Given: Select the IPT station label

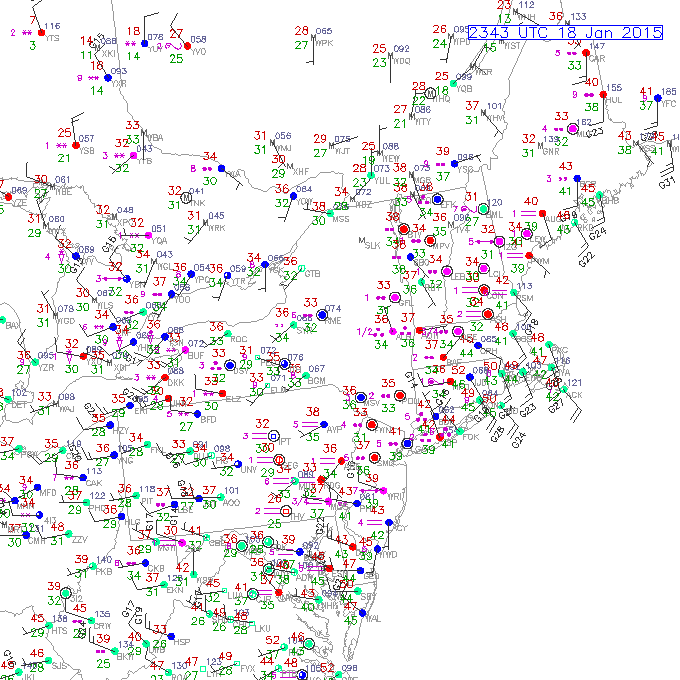Looking at the screenshot, I should (285, 441).
